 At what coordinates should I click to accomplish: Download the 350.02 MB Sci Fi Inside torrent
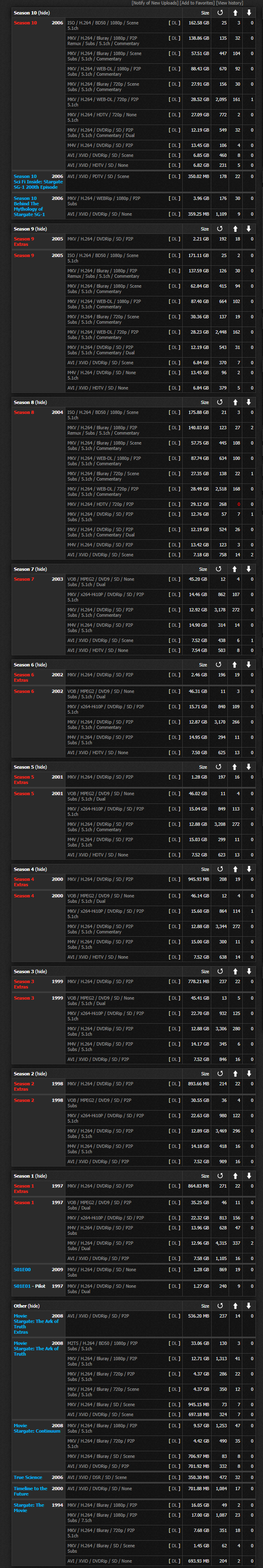tap(174, 176)
